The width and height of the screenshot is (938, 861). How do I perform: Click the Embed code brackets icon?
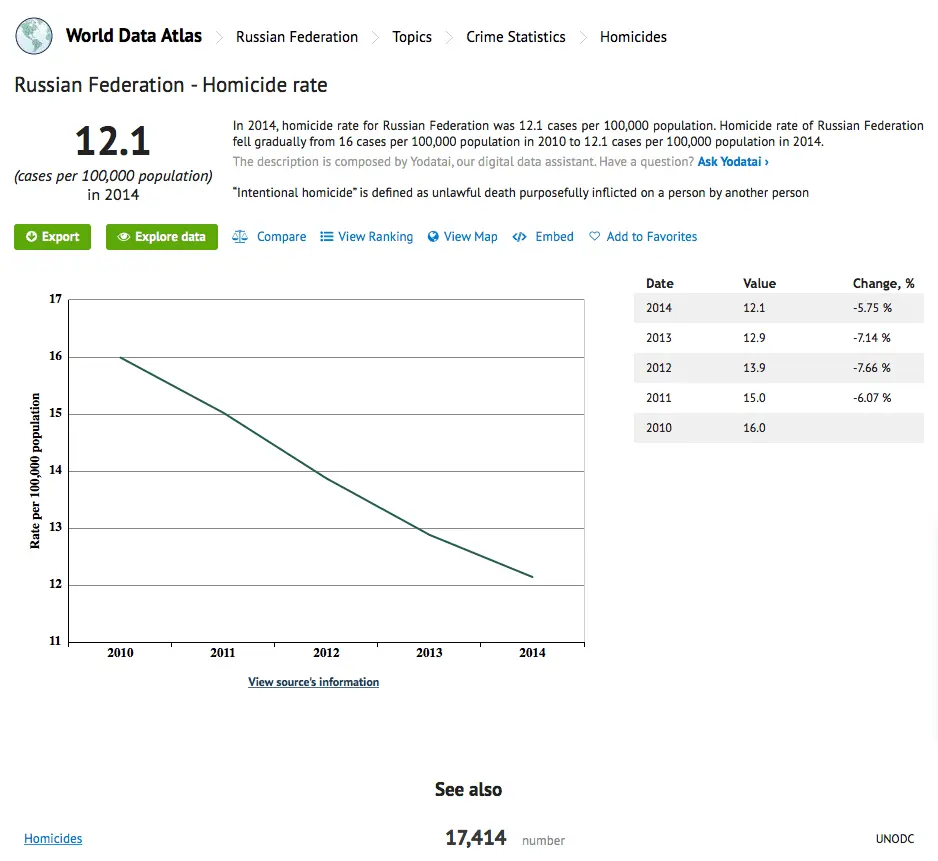coord(519,237)
